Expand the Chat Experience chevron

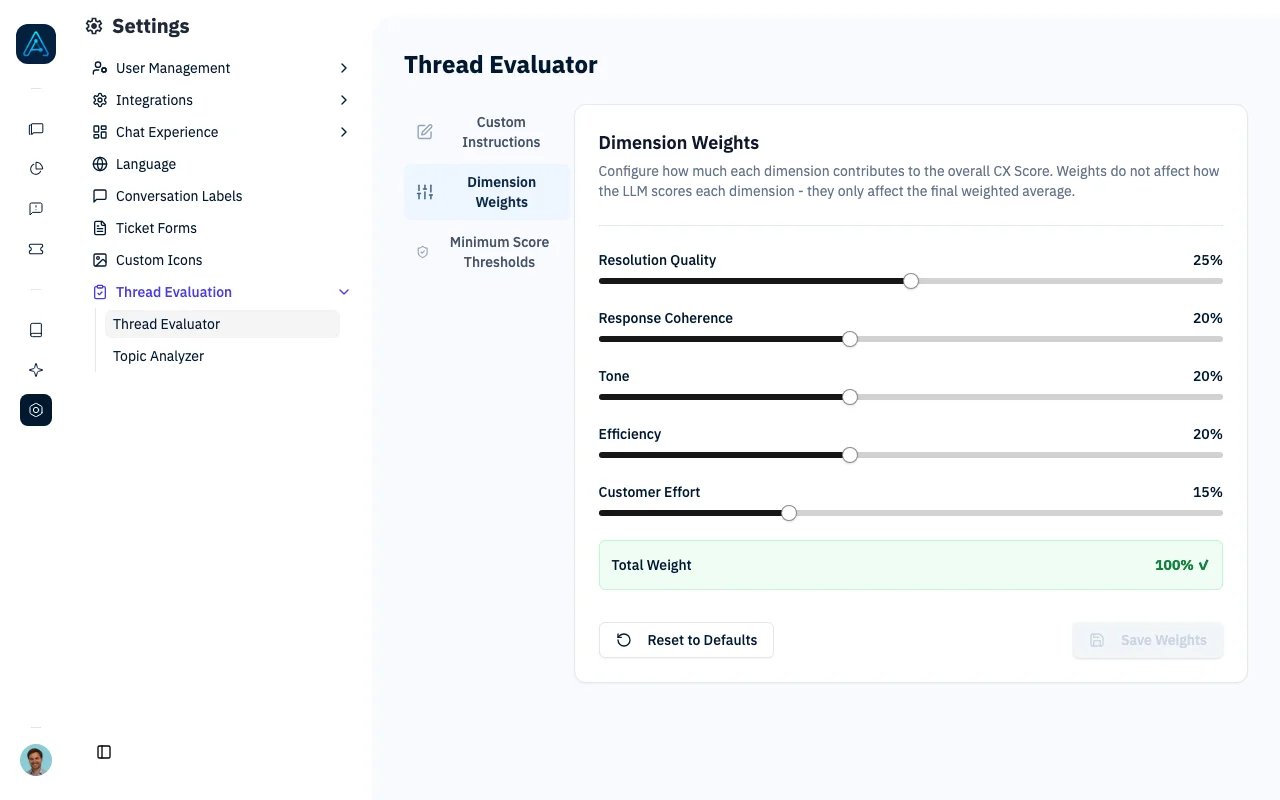(344, 132)
